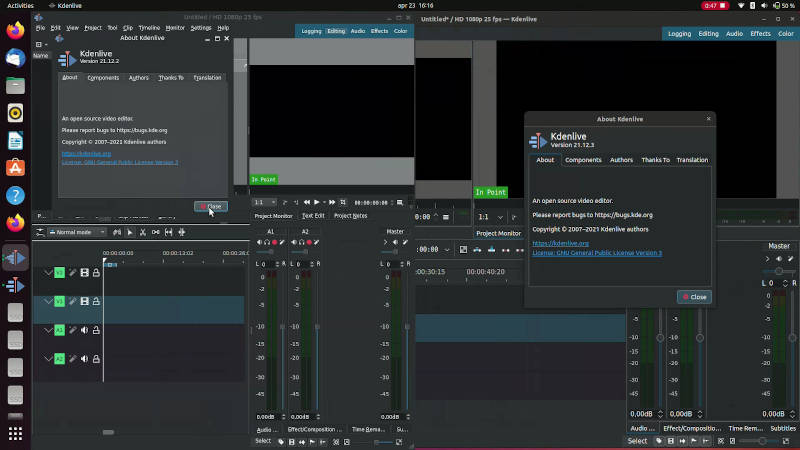Open Ubuntu Software from the dock
This screenshot has width=800, height=450.
(15, 167)
